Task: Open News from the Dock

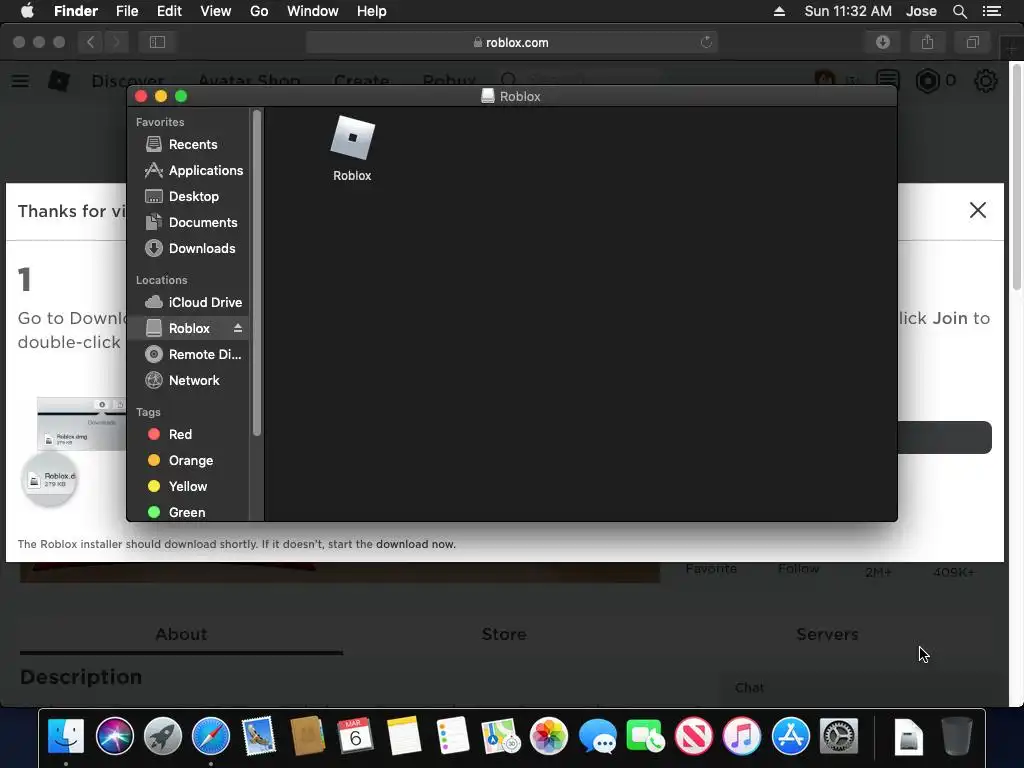Action: (694, 736)
